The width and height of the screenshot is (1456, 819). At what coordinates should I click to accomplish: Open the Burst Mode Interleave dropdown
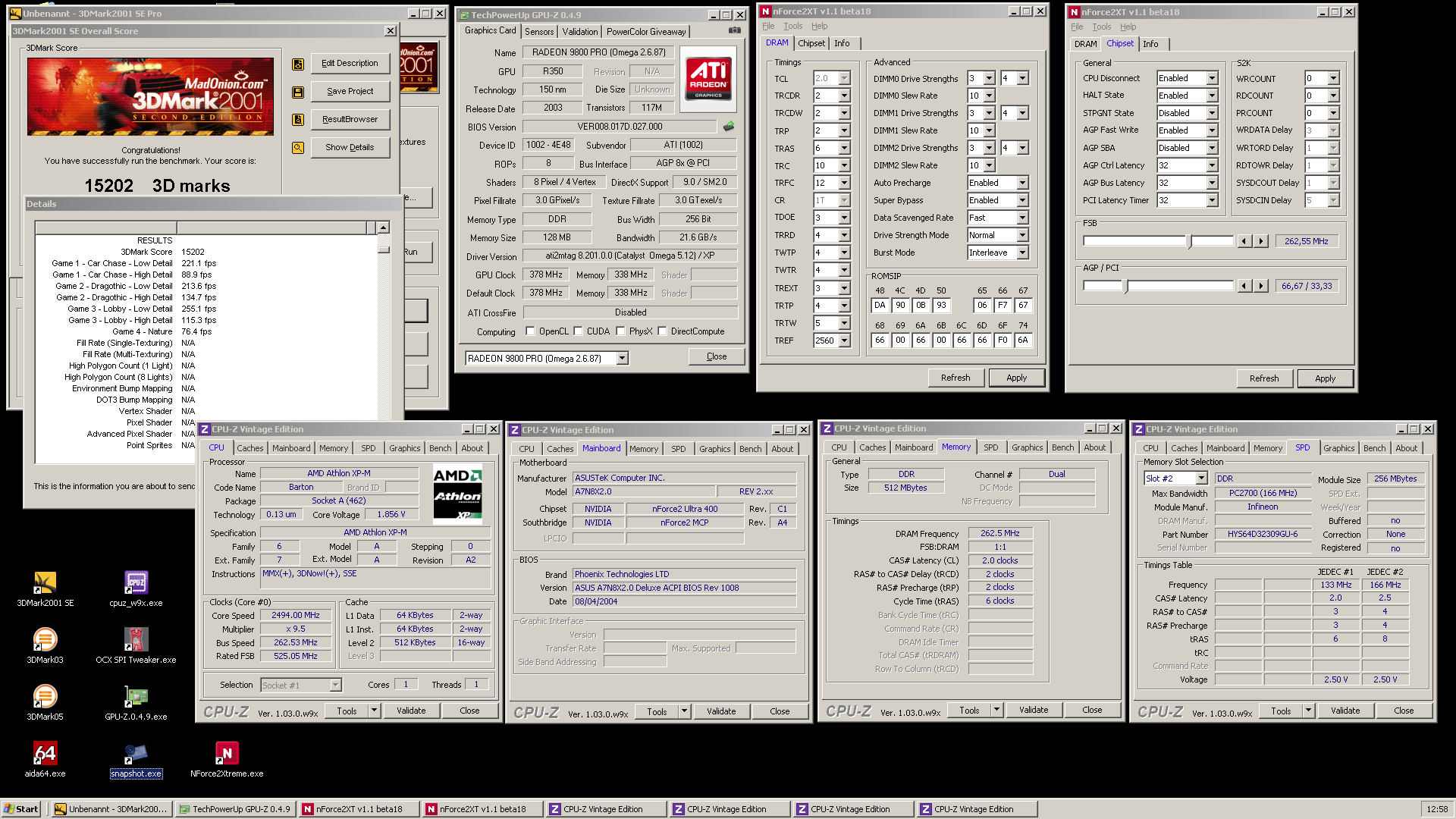pyautogui.click(x=1022, y=253)
